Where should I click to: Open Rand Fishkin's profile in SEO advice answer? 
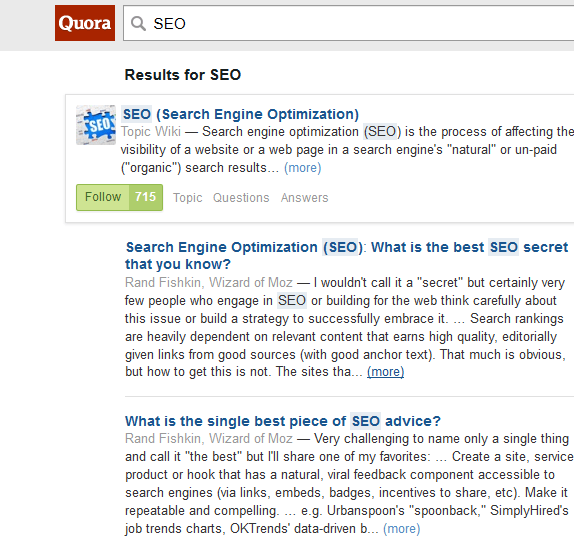pyautogui.click(x=209, y=439)
